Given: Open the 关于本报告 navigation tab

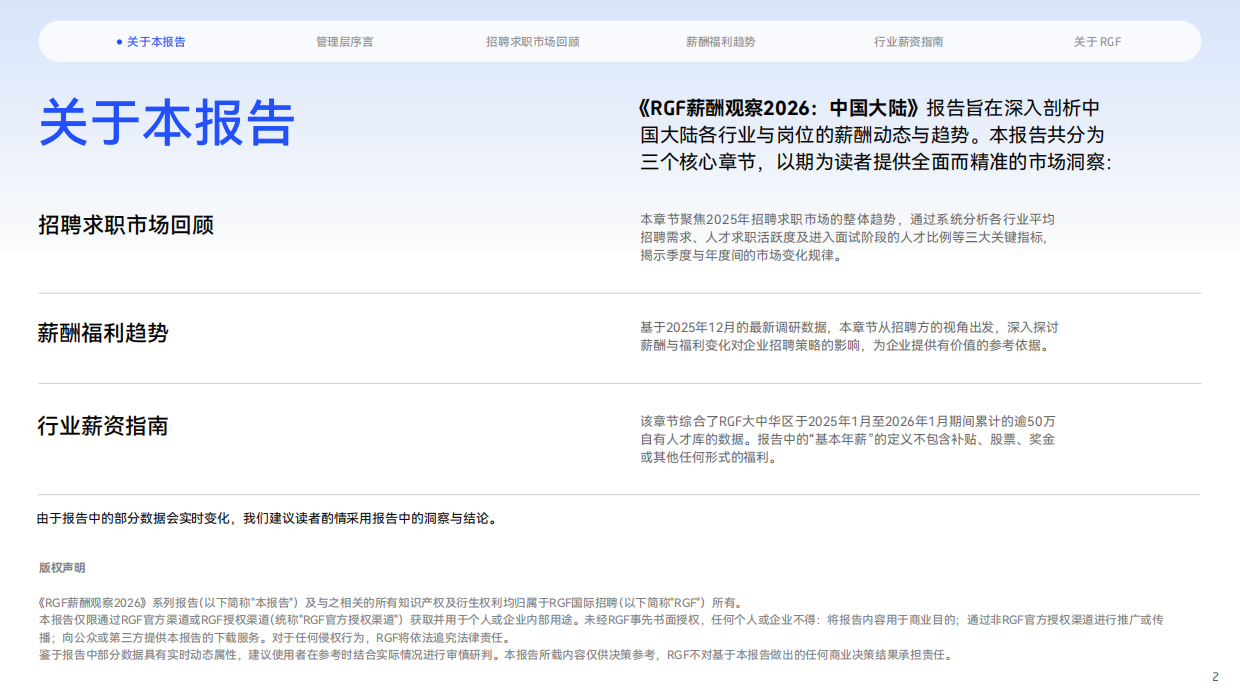Looking at the screenshot, I should (155, 41).
